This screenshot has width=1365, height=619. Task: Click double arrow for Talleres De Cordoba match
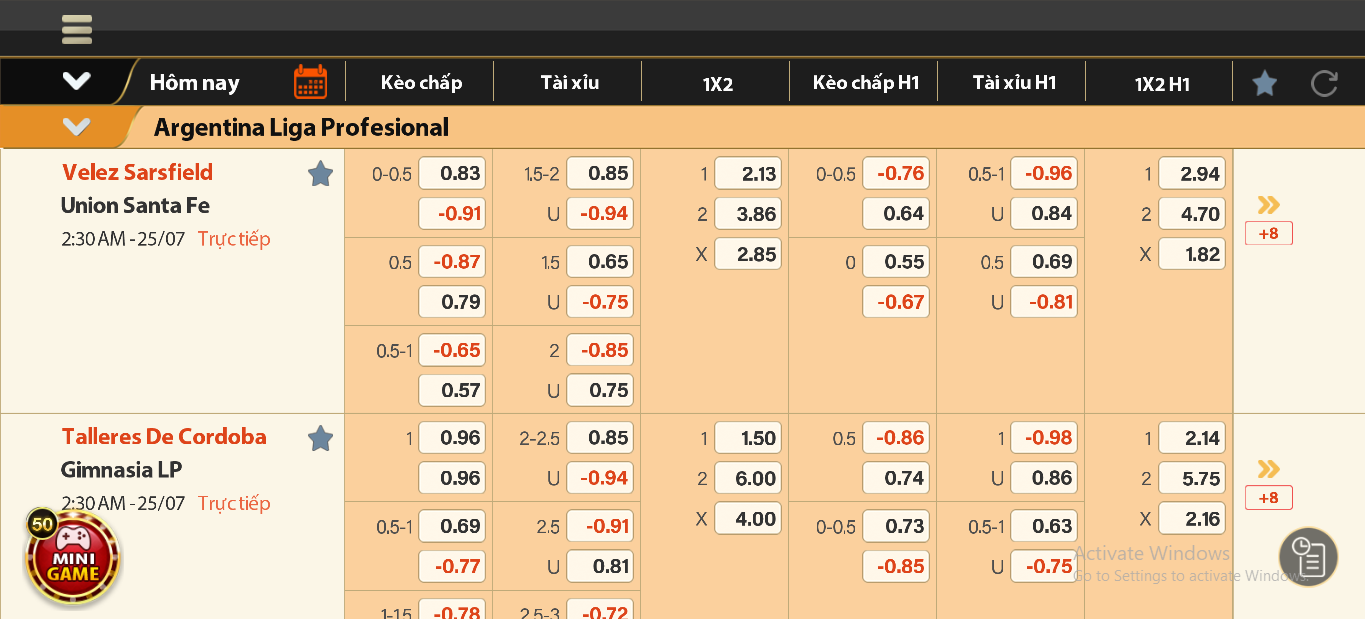[1268, 469]
